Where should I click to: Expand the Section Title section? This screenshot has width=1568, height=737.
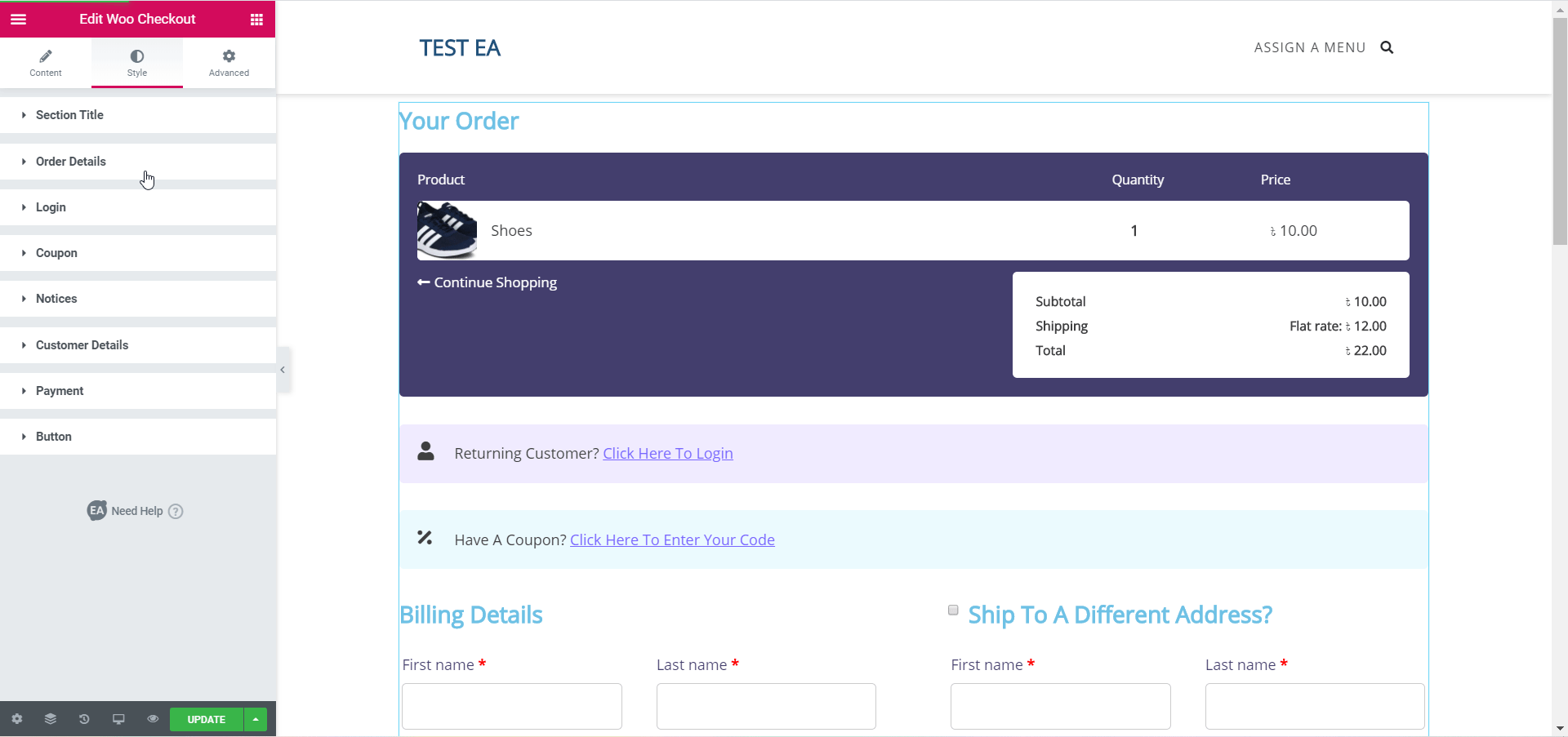[69, 115]
